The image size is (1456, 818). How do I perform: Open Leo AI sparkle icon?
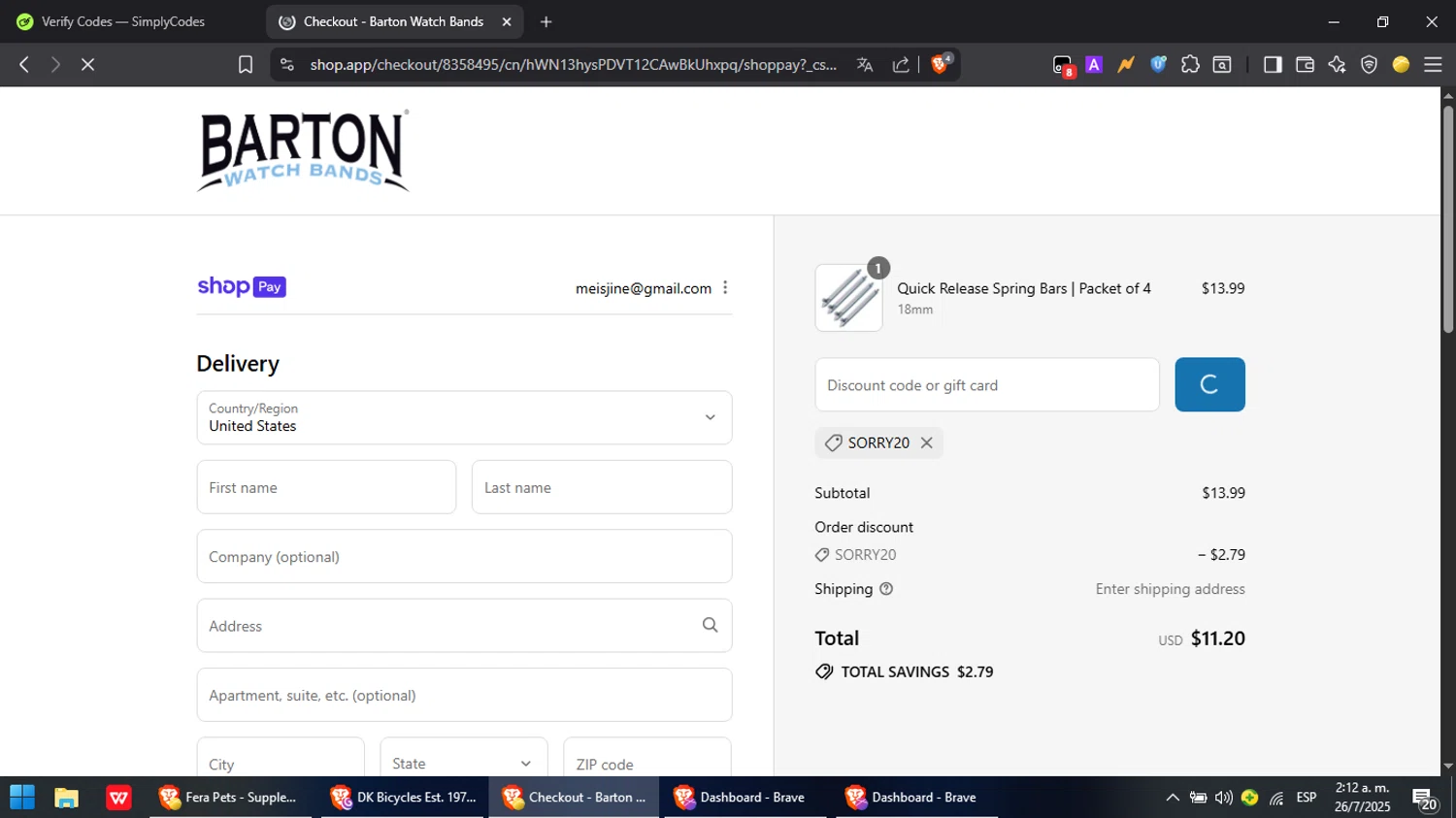point(1337,64)
